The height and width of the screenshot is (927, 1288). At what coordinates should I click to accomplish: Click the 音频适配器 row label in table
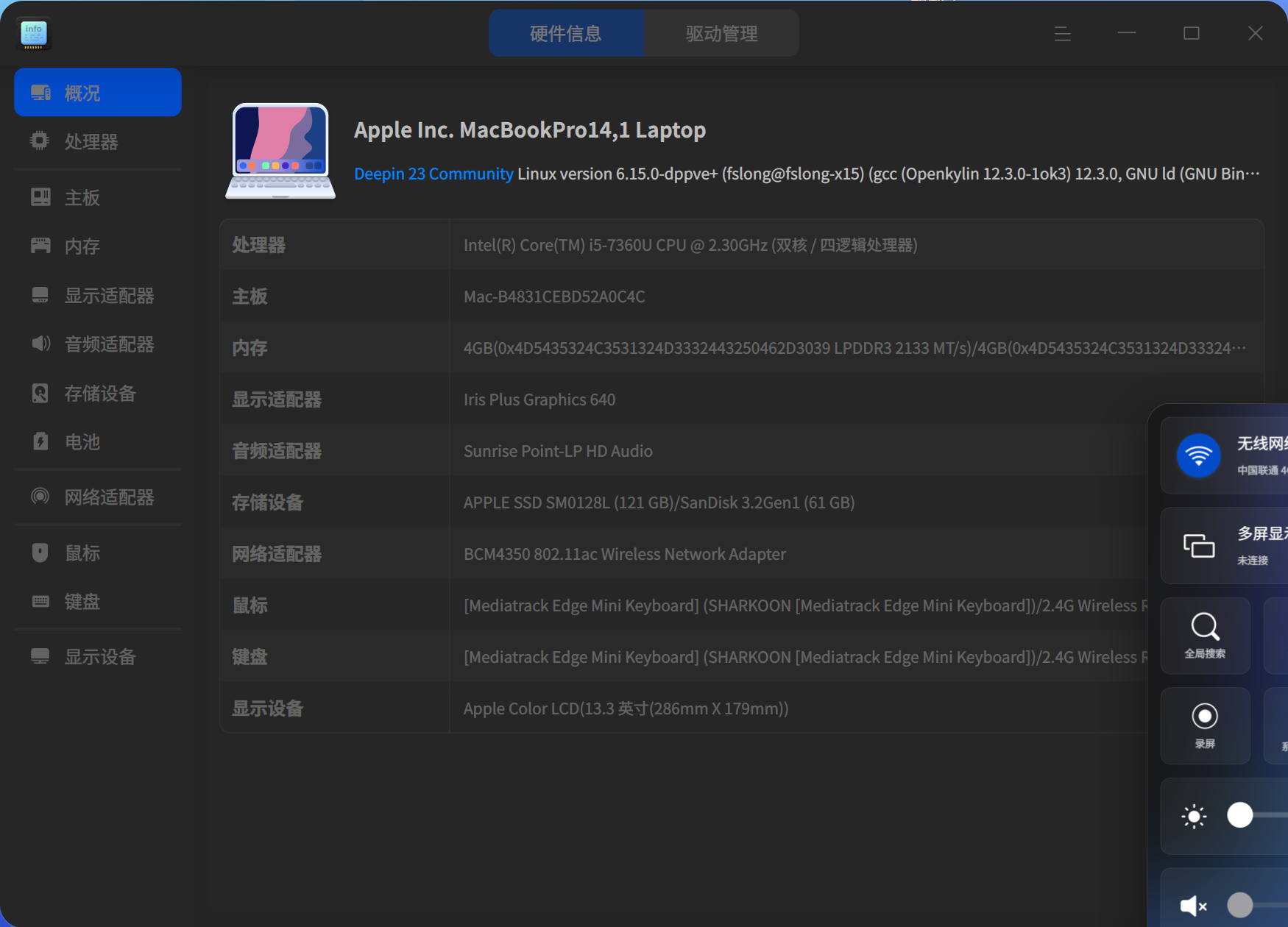tap(277, 451)
